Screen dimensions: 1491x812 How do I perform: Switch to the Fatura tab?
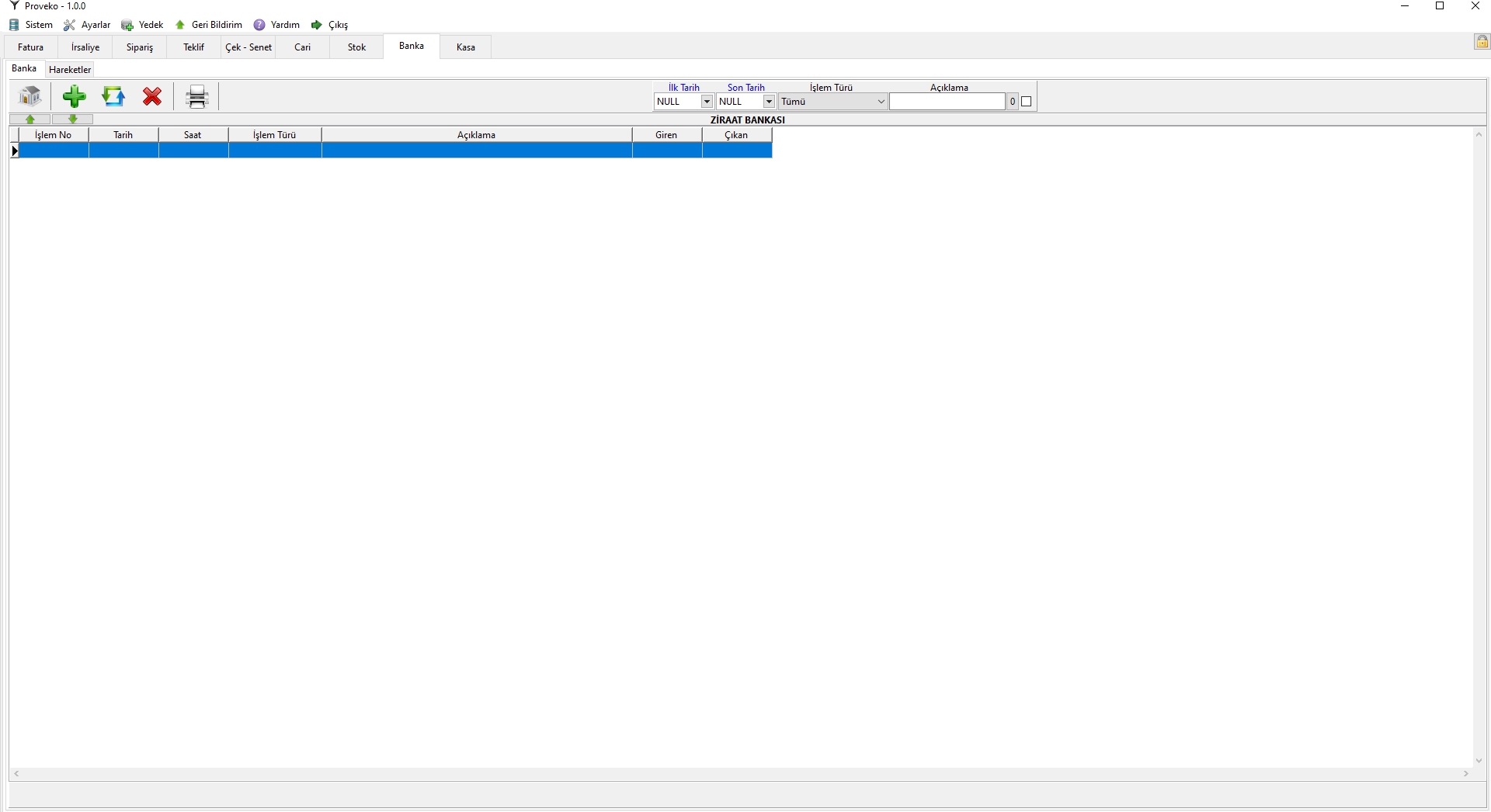31,47
